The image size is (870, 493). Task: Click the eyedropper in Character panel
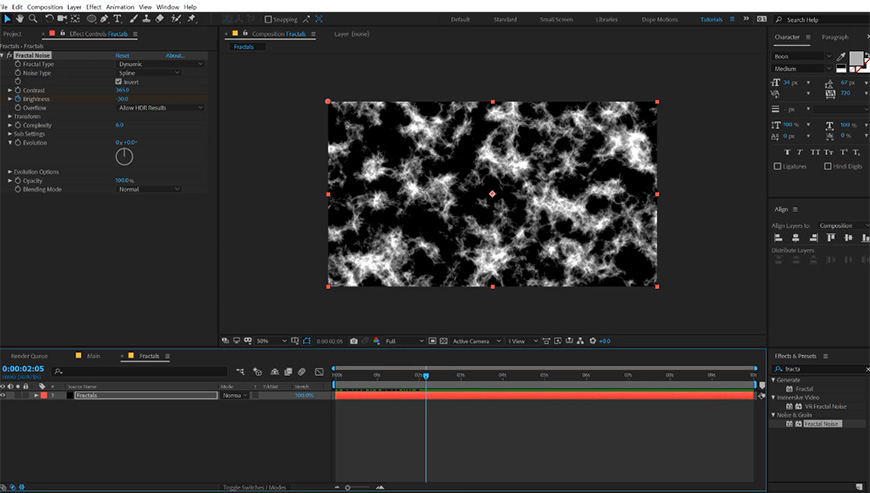click(x=841, y=57)
